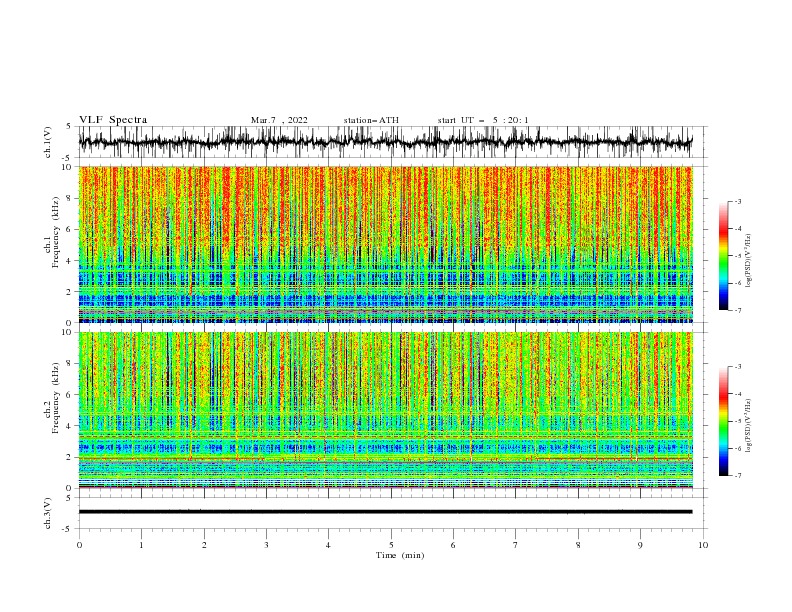Click ch.1 frequency tick "10"
The image size is (792, 612).
(x=68, y=167)
